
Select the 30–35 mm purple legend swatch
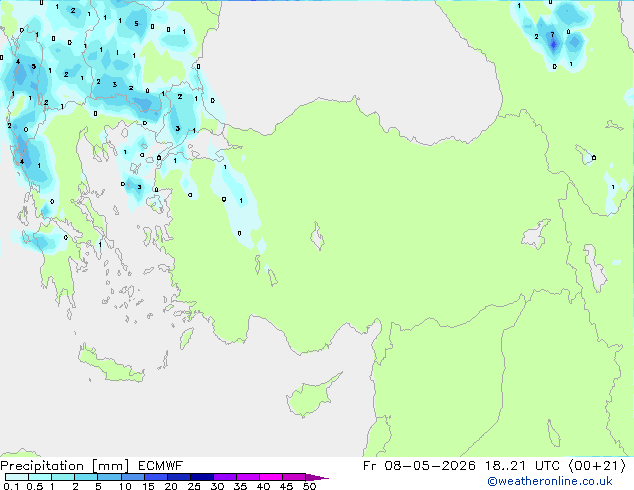(225, 477)
